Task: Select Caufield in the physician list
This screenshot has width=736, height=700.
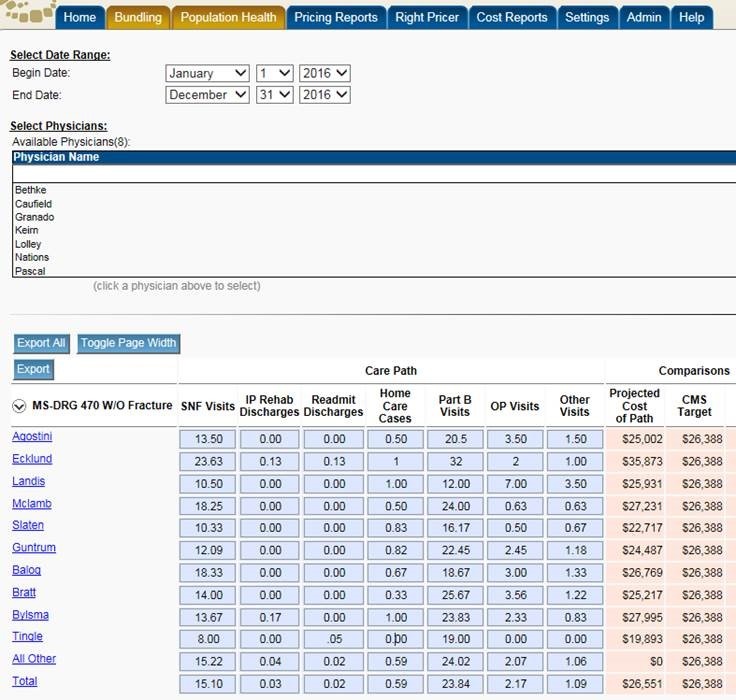Action: [33, 204]
